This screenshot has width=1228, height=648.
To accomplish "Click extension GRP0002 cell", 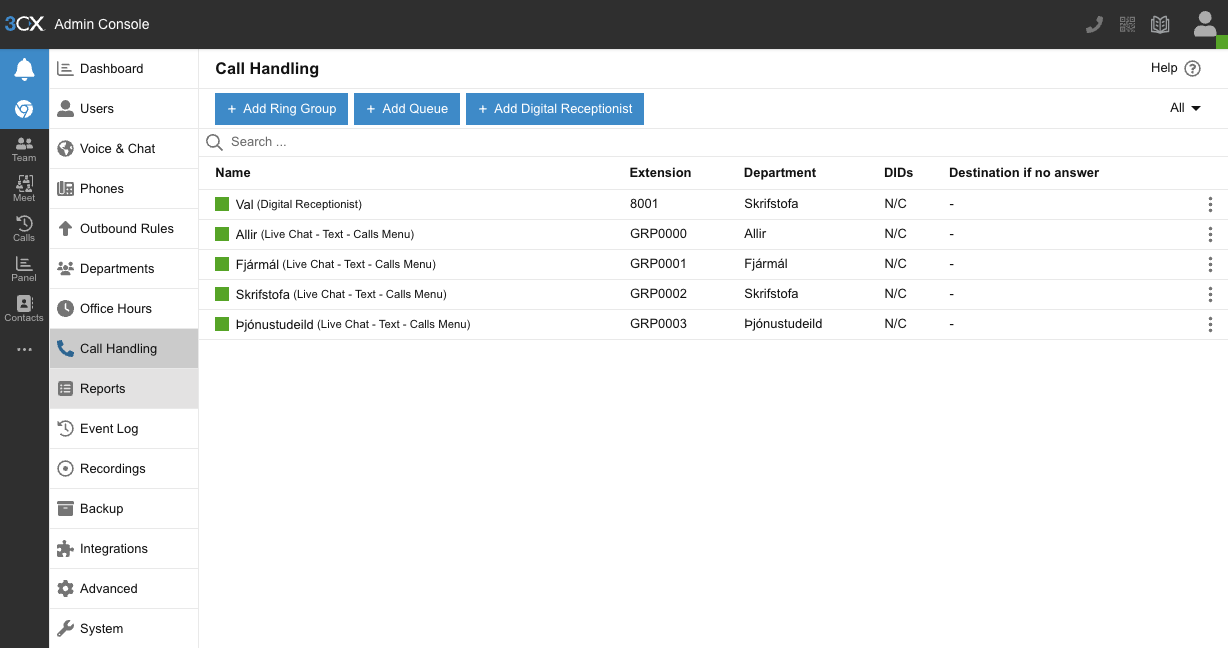I will [658, 294].
